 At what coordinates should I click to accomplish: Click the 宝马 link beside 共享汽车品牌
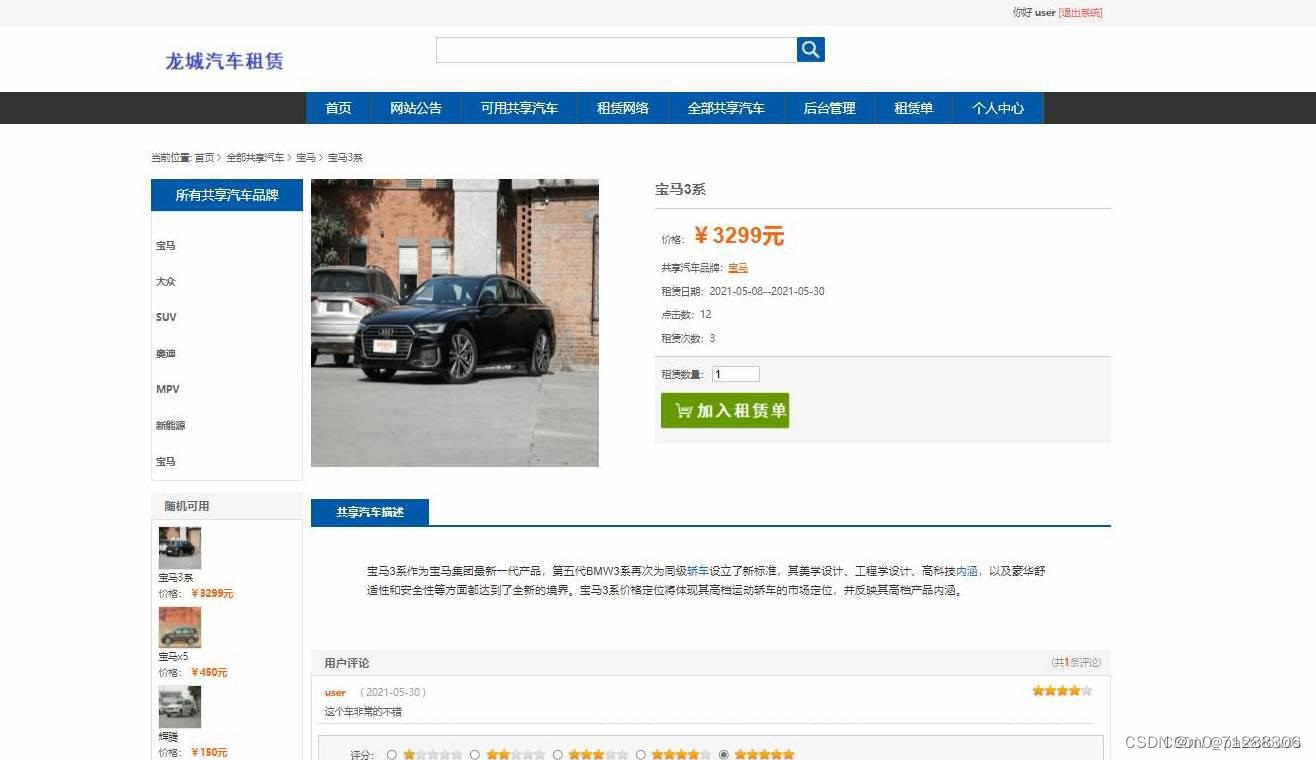click(738, 268)
